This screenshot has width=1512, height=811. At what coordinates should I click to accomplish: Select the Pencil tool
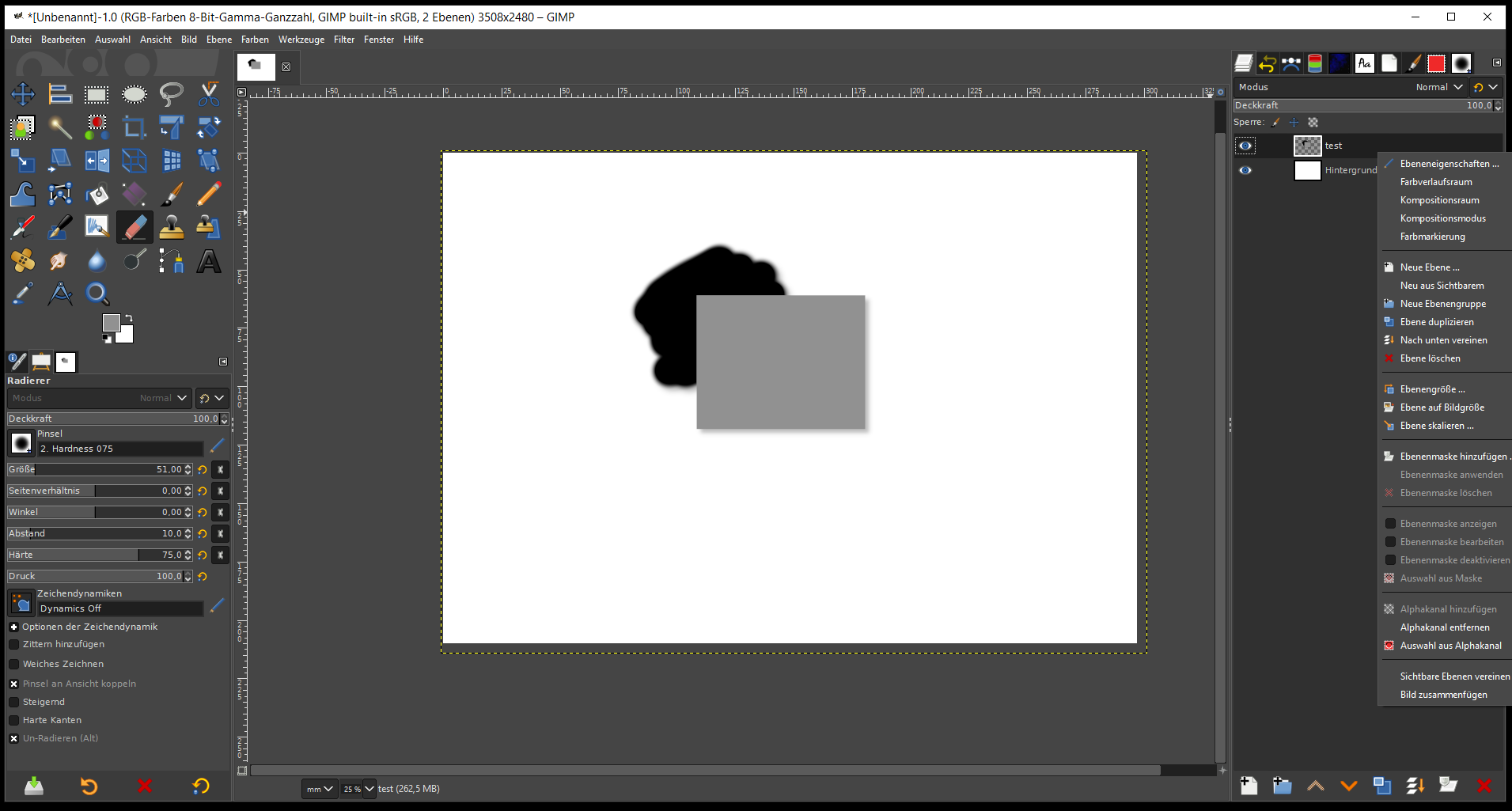pos(209,194)
